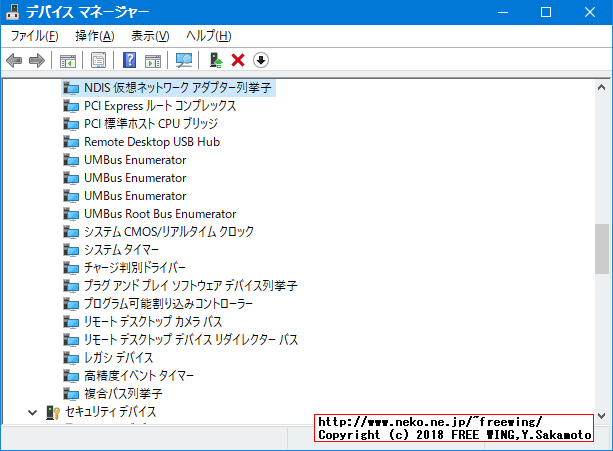Select リモート デスクトップ デバイス リダイレクター バス
Image resolution: width=613 pixels, height=451 pixels.
pyautogui.click(x=191, y=340)
